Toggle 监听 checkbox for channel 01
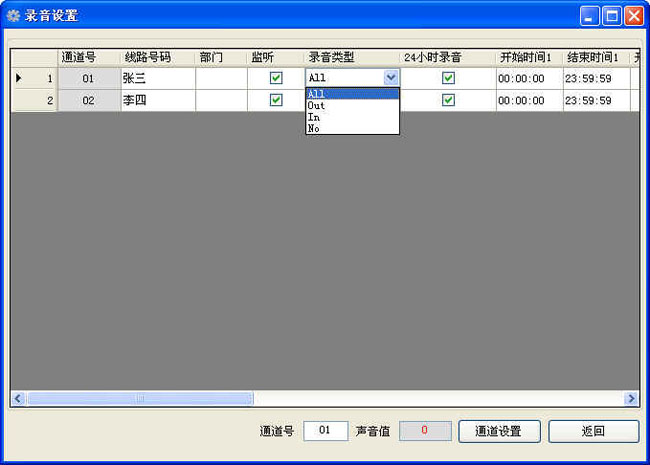 pyautogui.click(x=276, y=78)
